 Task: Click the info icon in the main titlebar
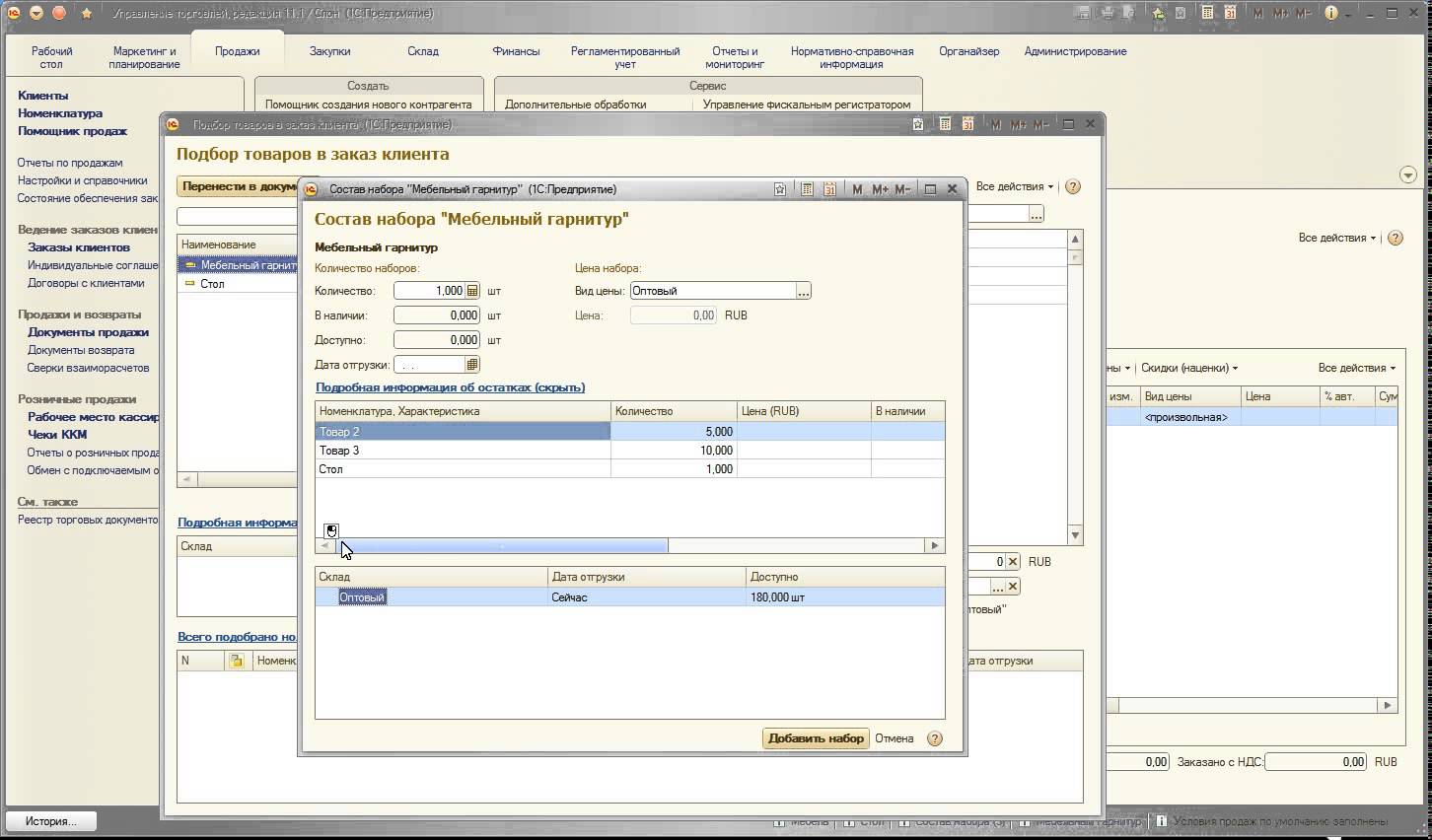[x=1331, y=14]
